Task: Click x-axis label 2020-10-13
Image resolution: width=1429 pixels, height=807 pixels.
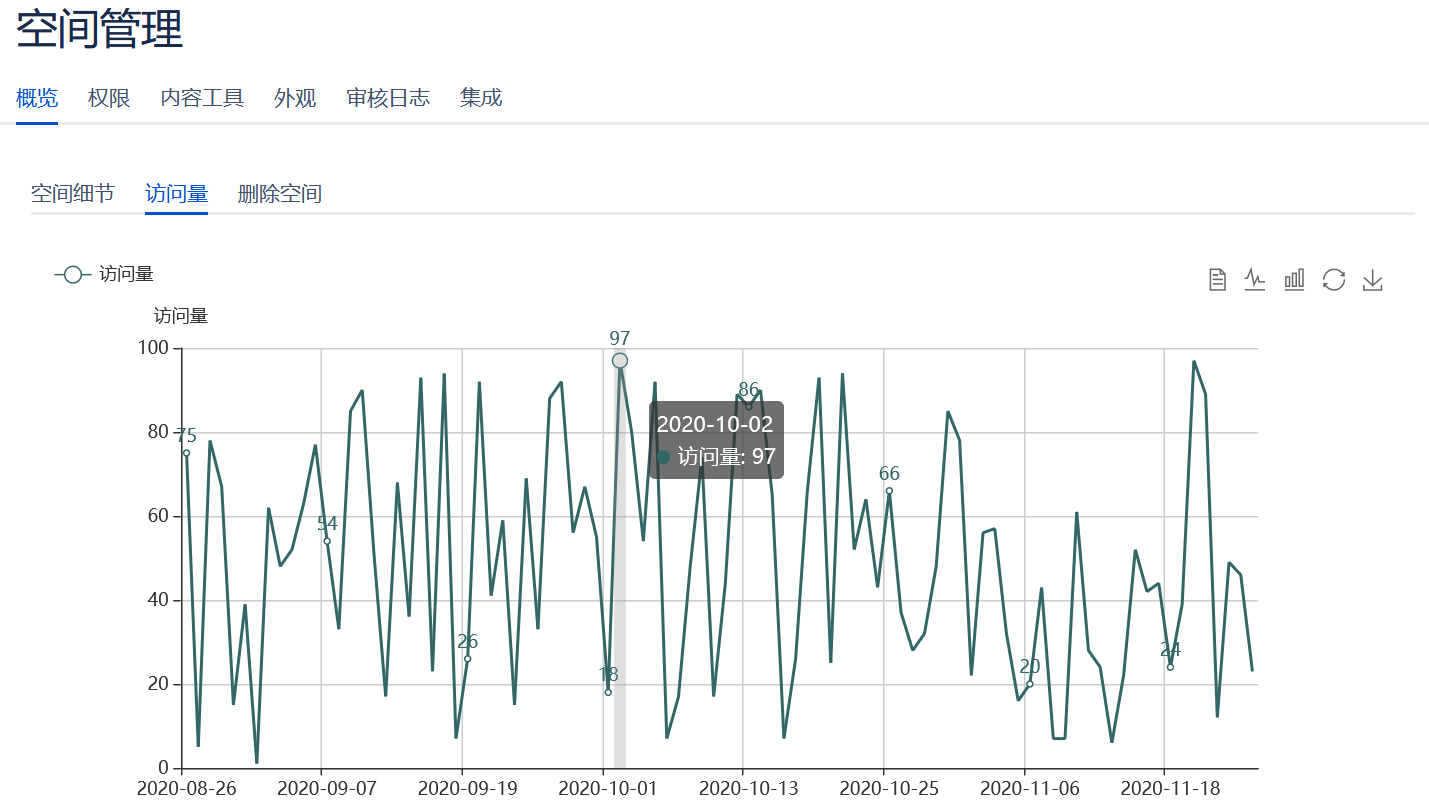Action: (748, 788)
